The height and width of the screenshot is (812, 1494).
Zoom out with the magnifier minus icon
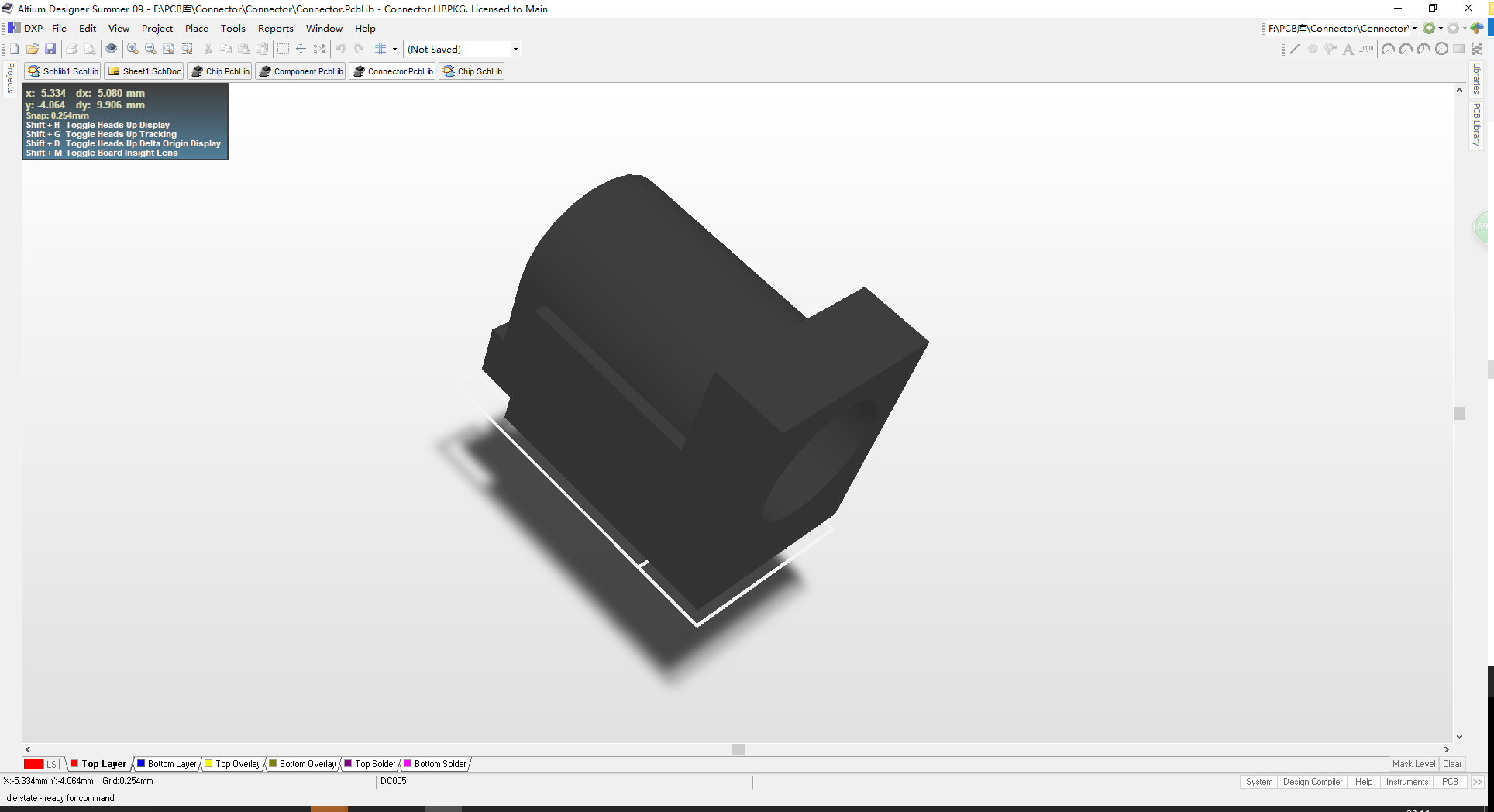(150, 49)
